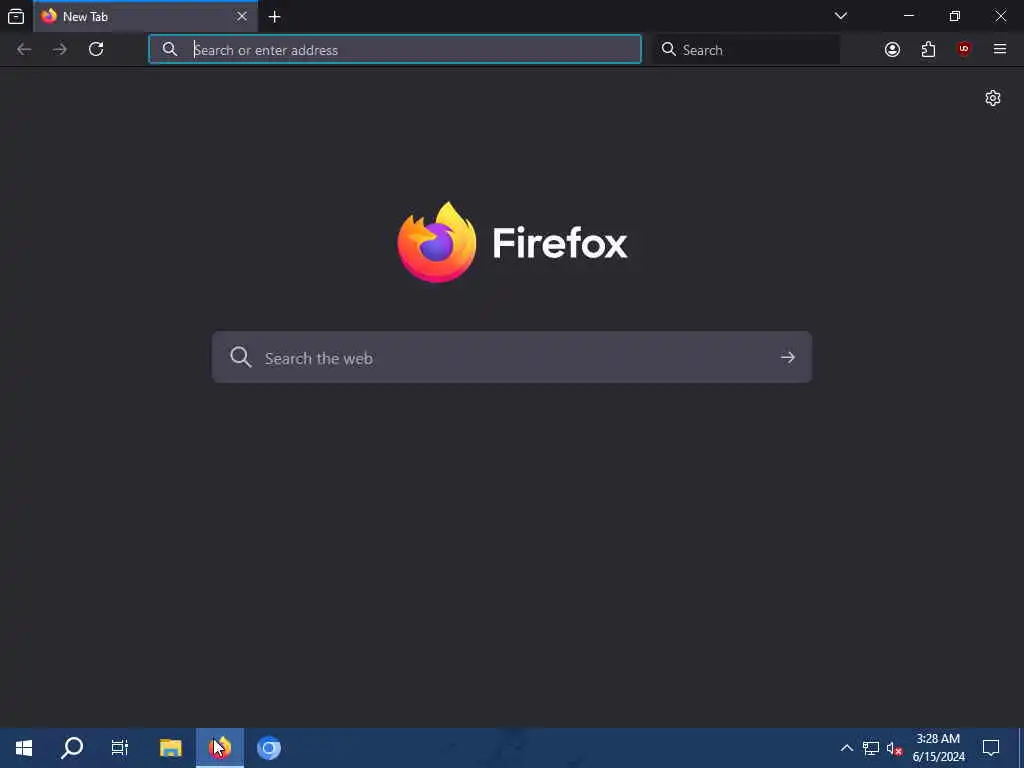Minimize the Firefox window
This screenshot has height=768, width=1024.
pyautogui.click(x=909, y=16)
